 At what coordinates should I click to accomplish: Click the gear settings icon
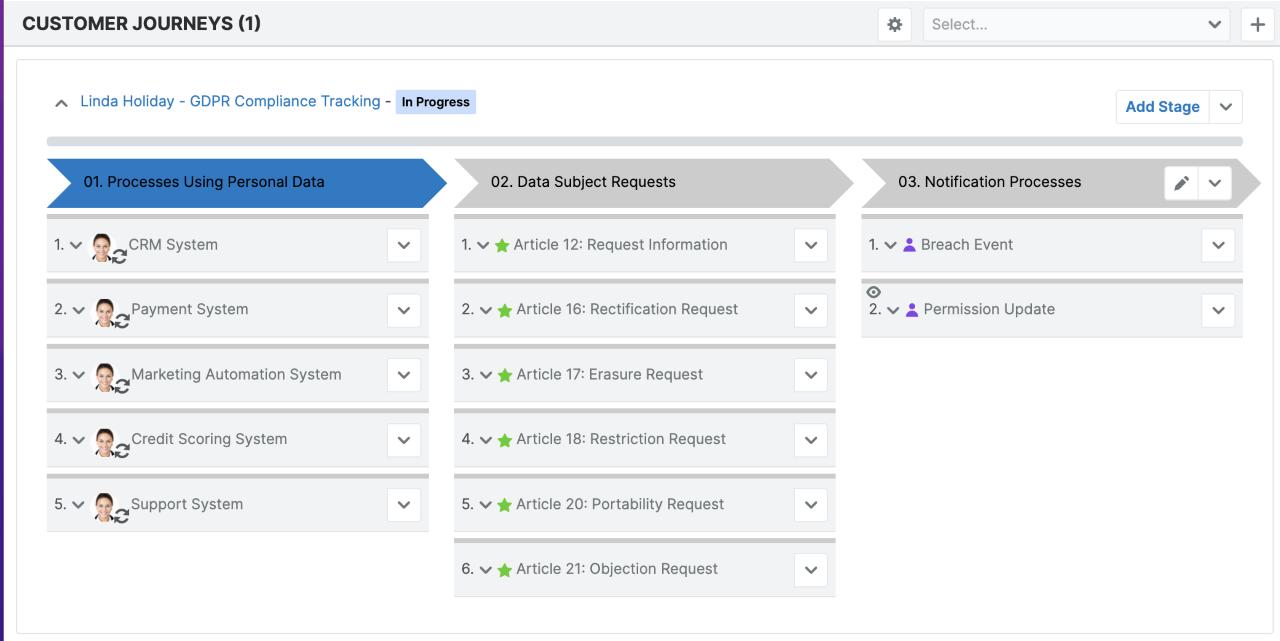tap(894, 25)
